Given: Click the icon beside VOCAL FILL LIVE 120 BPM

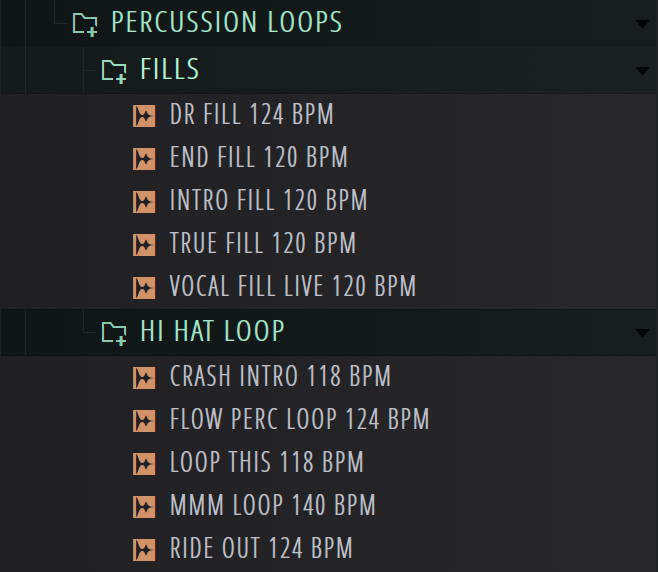Looking at the screenshot, I should [x=144, y=288].
